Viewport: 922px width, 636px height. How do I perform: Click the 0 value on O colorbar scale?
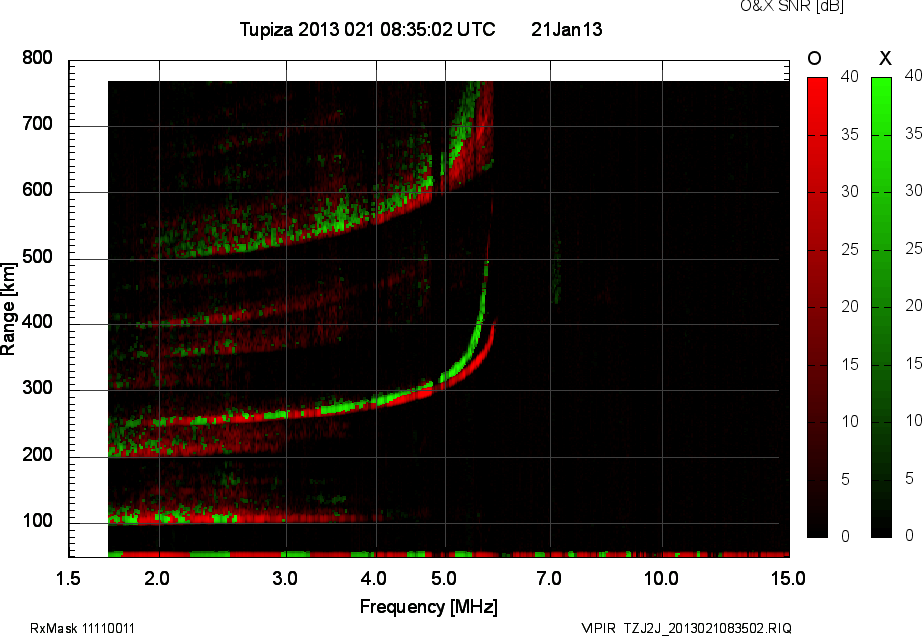pos(845,536)
